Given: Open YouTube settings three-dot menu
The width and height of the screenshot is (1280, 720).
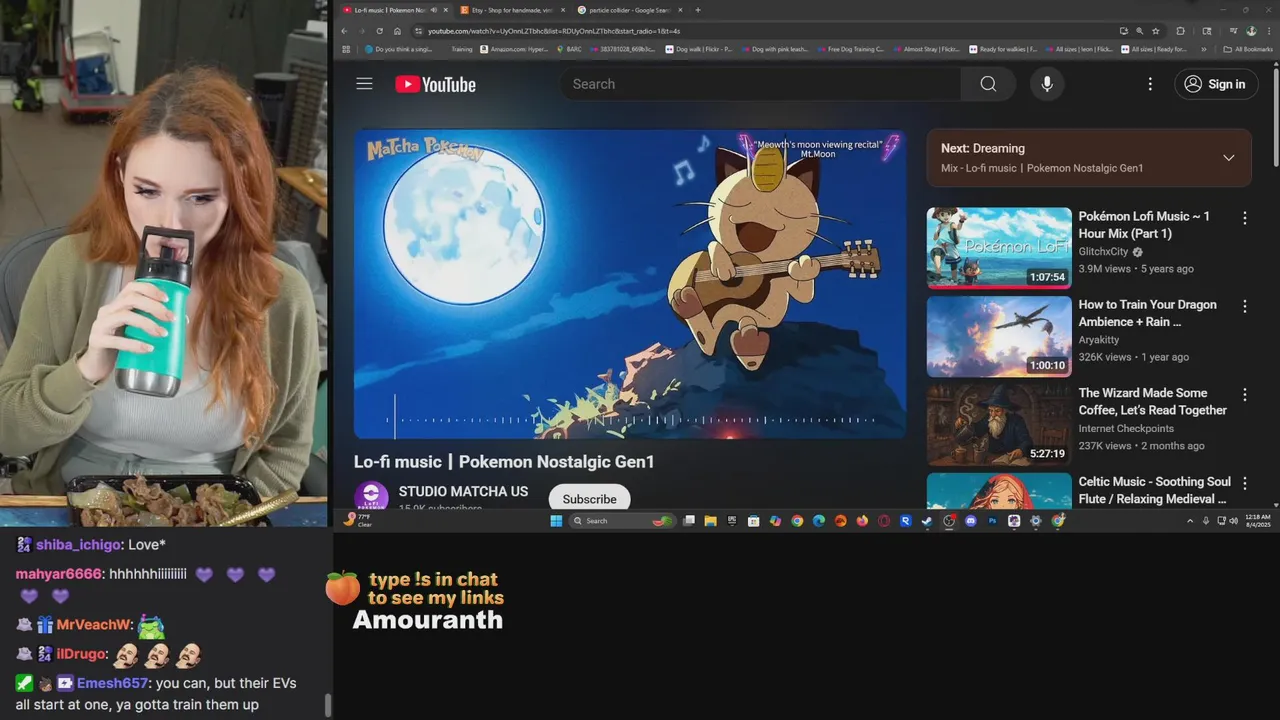Looking at the screenshot, I should pyautogui.click(x=1150, y=84).
